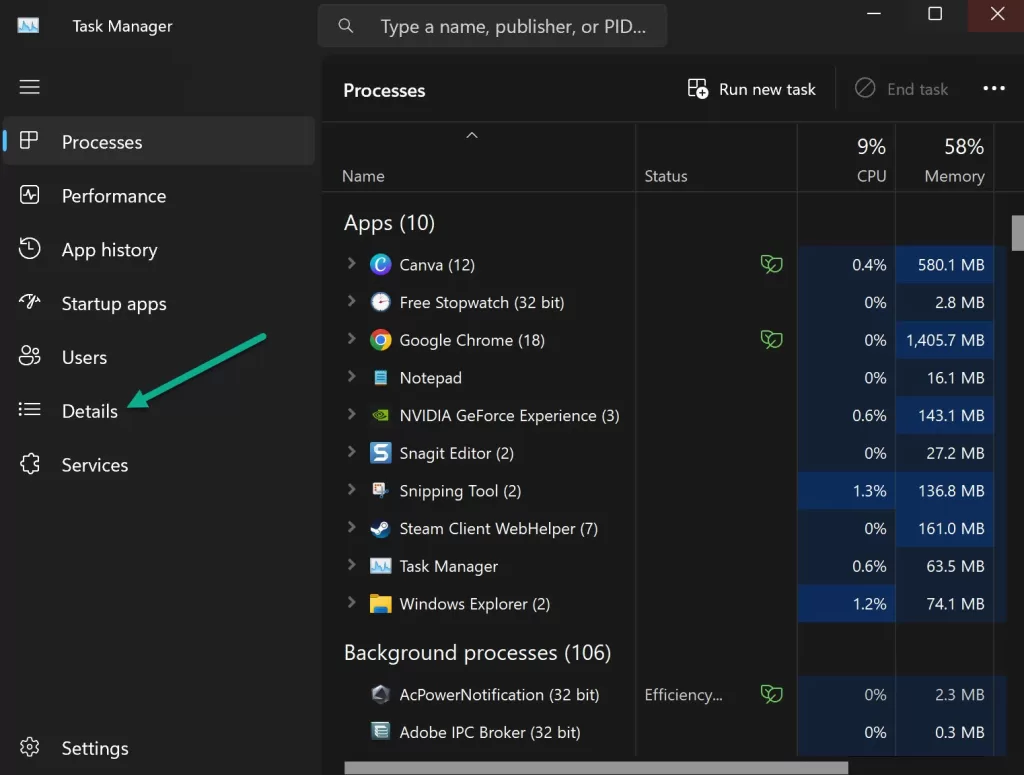Click the search magnifier icon
Viewport: 1024px width, 775px height.
[x=345, y=26]
